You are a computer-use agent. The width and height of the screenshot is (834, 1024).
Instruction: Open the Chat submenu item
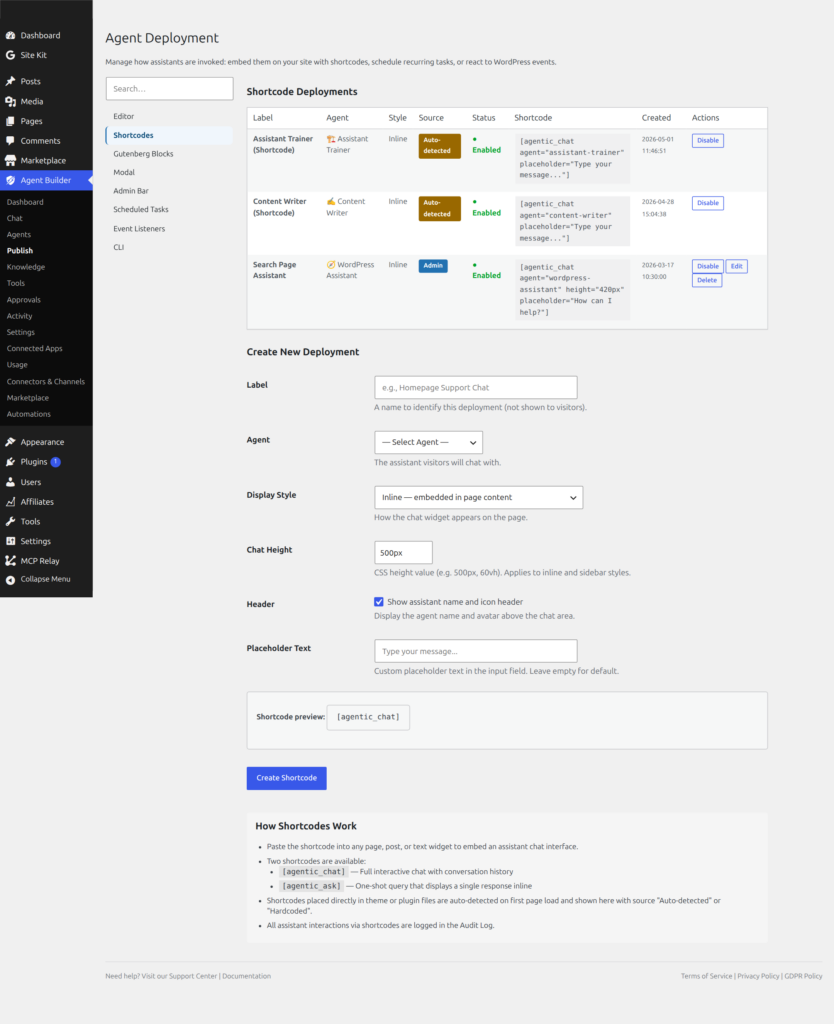click(14, 218)
